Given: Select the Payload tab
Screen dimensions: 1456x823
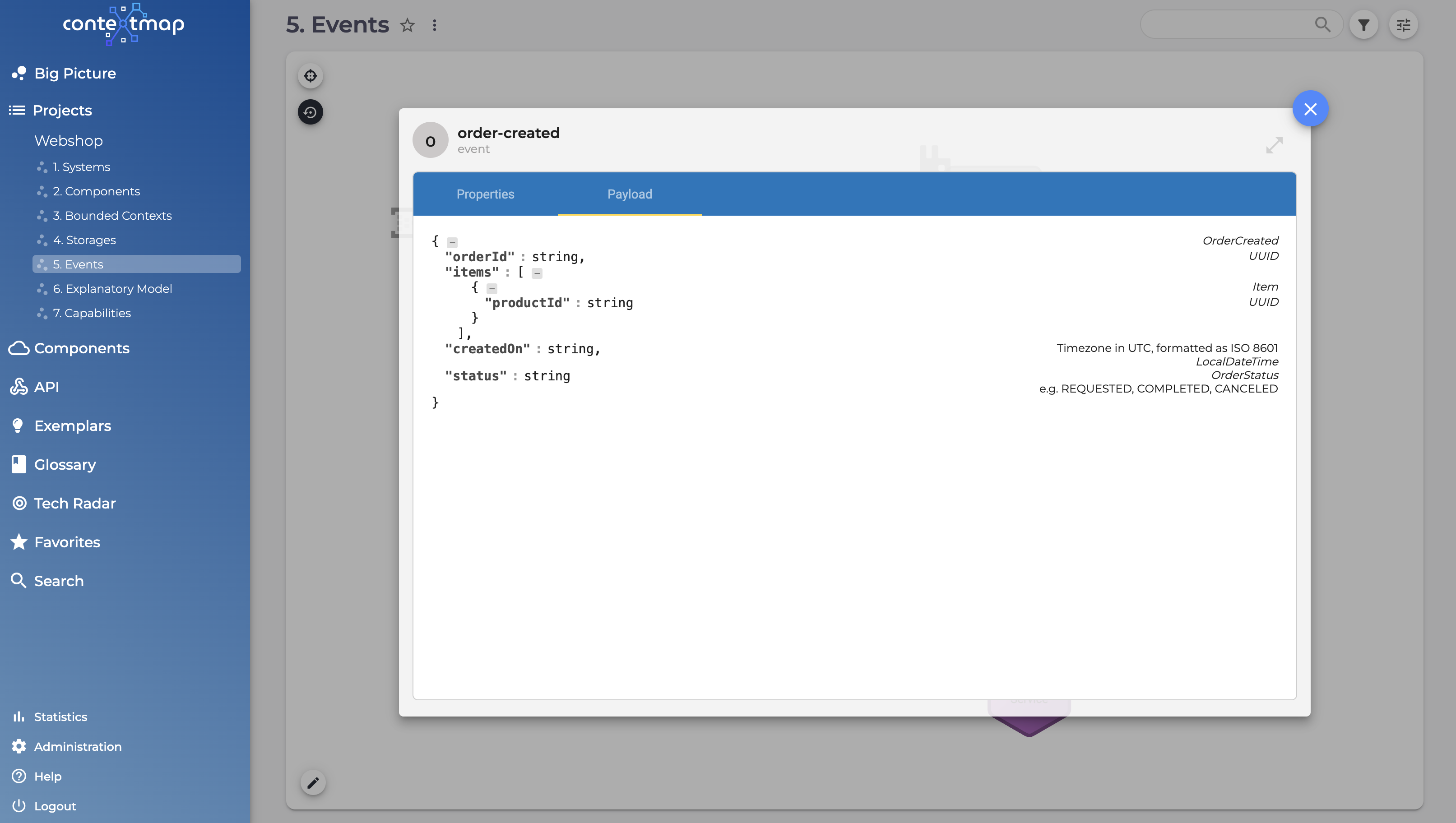Looking at the screenshot, I should (630, 194).
